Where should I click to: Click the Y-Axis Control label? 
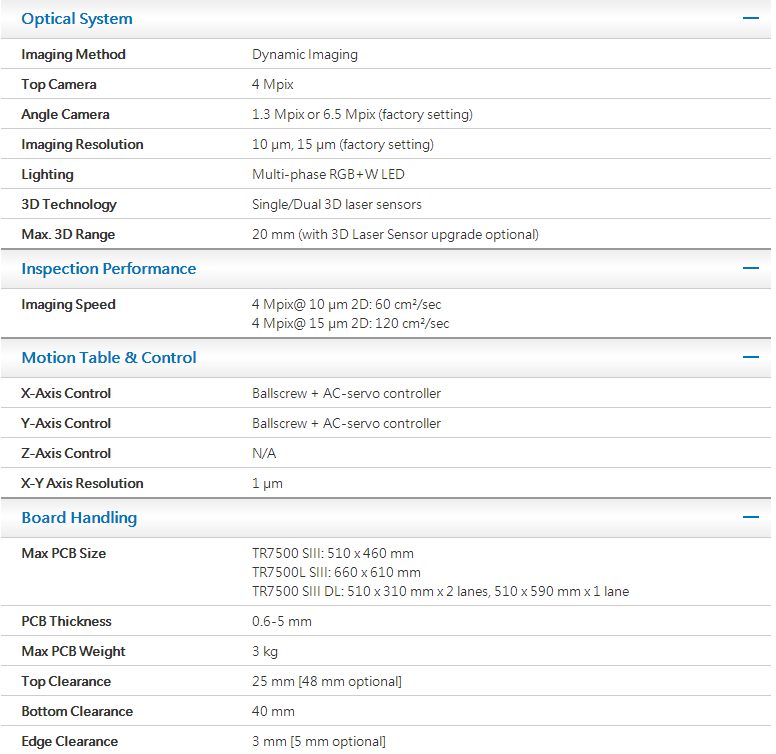click(66, 424)
